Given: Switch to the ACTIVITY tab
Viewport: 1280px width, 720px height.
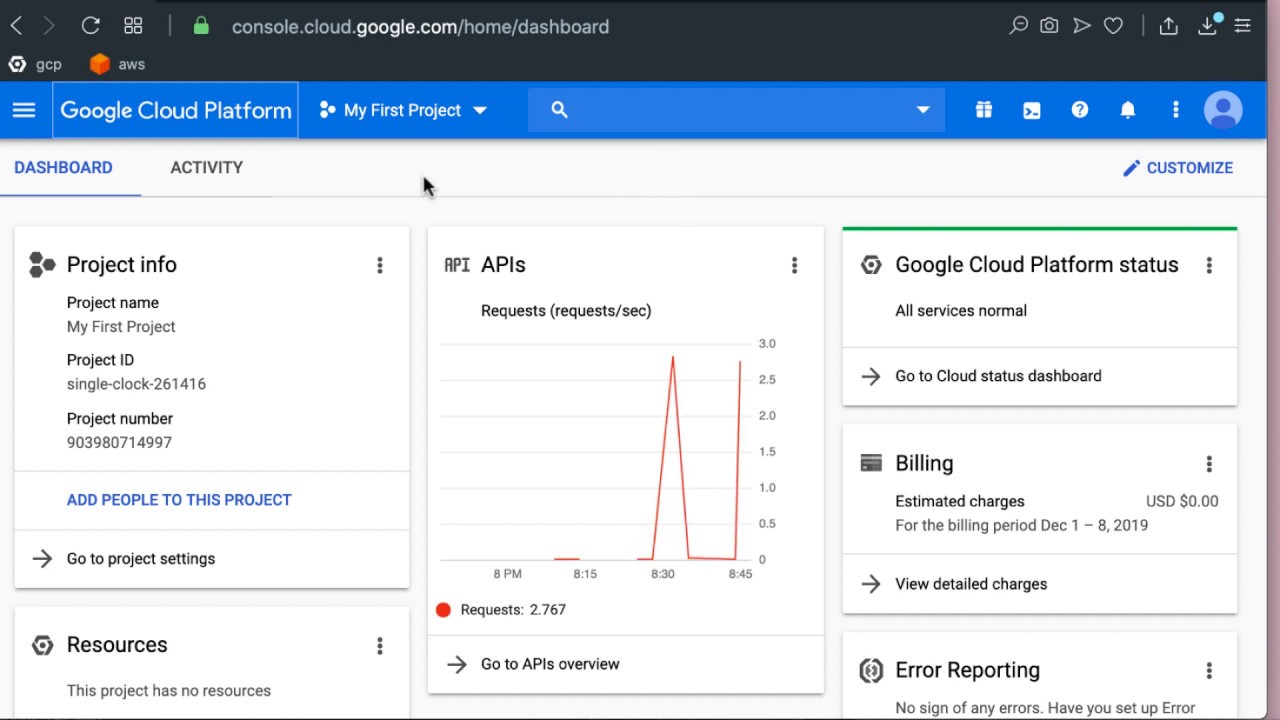Looking at the screenshot, I should tap(207, 167).
